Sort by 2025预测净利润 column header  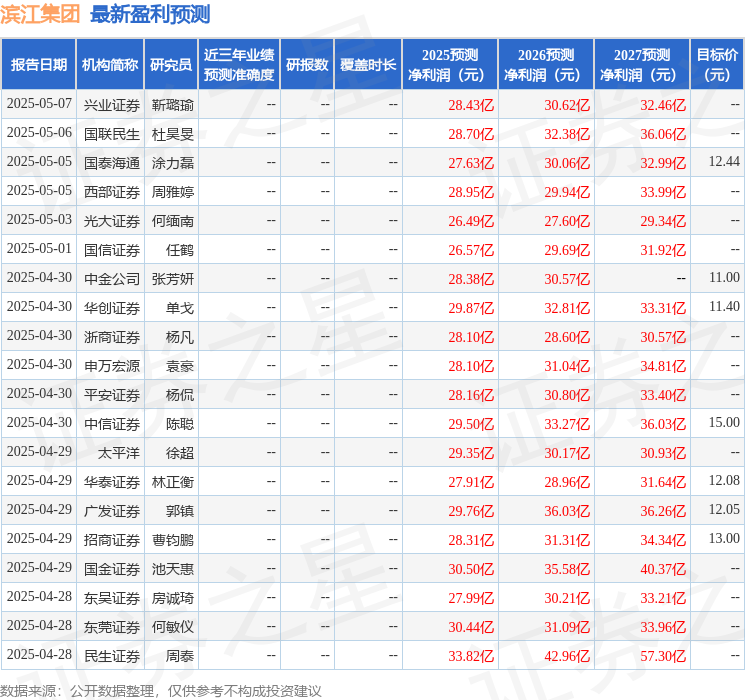[449, 65]
